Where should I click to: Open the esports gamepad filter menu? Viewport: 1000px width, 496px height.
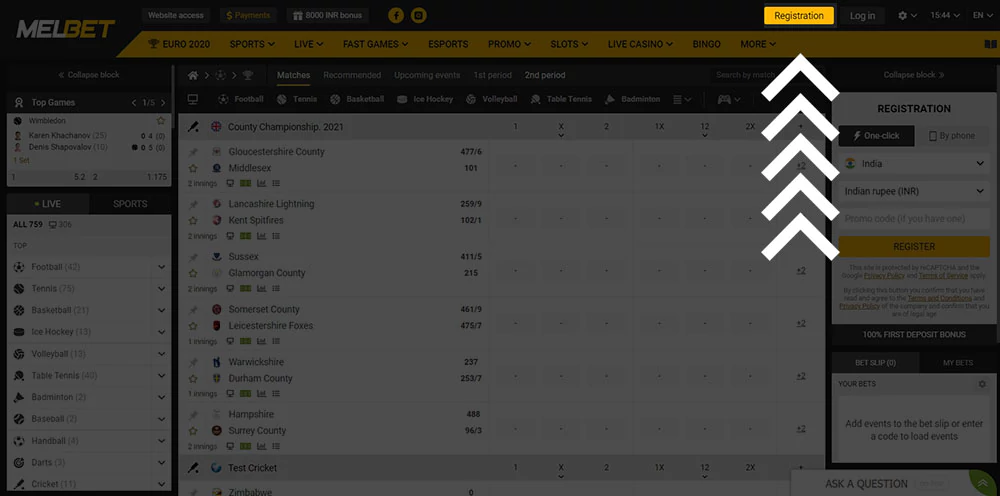tap(729, 99)
